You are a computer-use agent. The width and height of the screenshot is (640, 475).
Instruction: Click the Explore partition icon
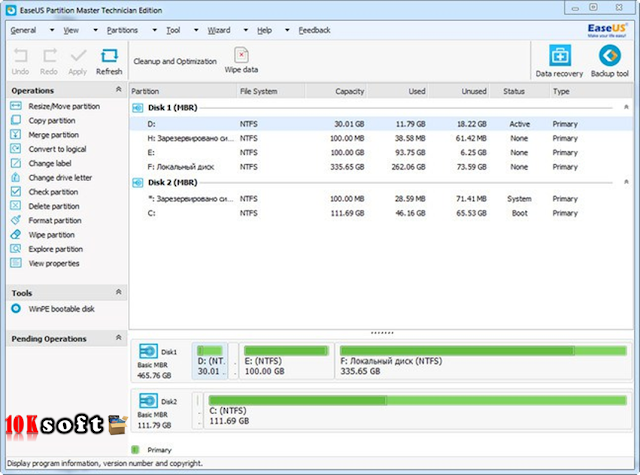(x=16, y=249)
